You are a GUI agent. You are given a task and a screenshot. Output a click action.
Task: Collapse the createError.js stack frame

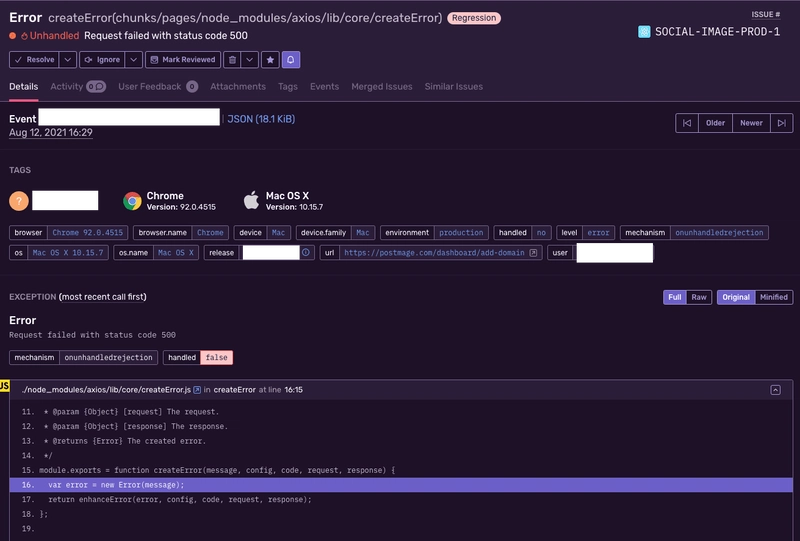coord(776,390)
